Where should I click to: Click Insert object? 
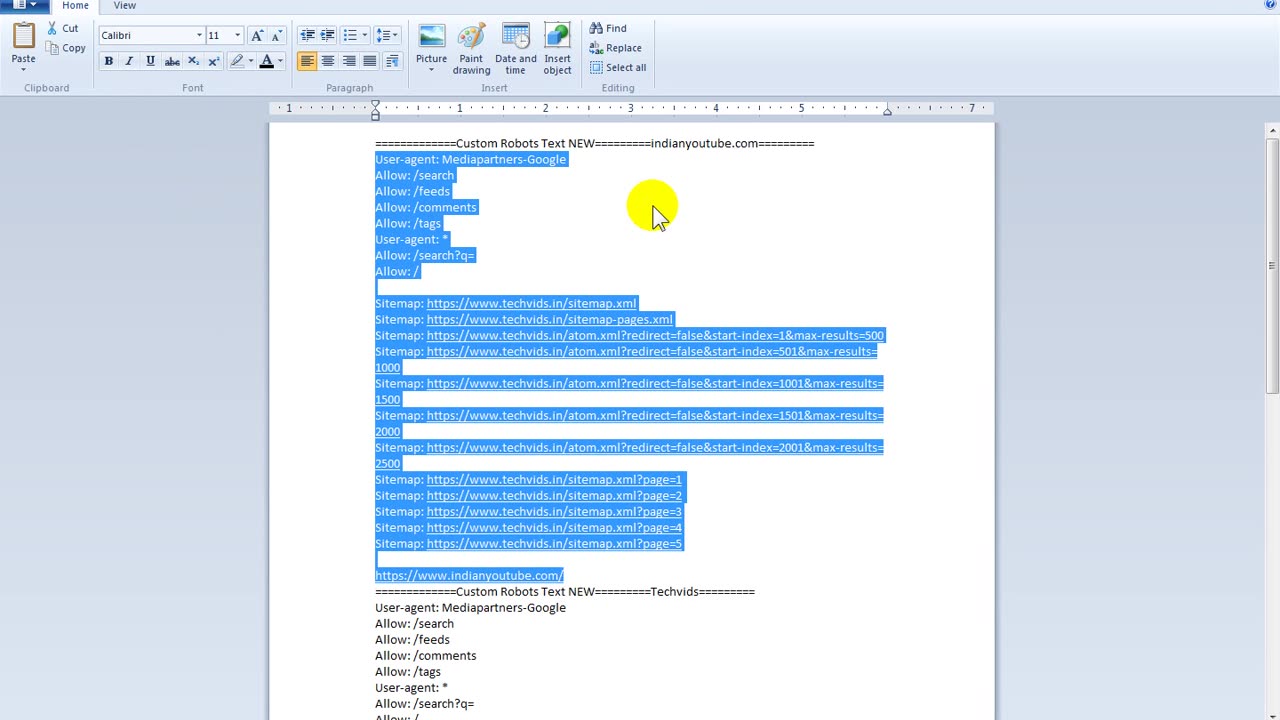(557, 48)
